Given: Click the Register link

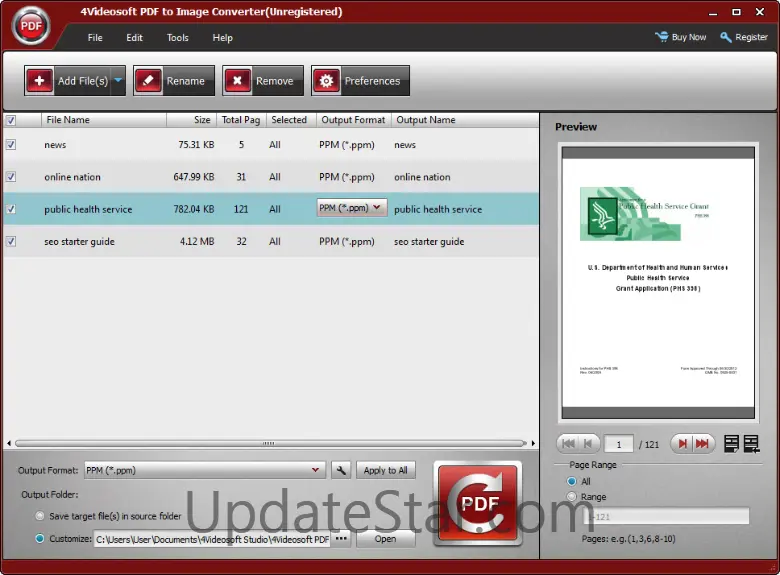Looking at the screenshot, I should (751, 37).
